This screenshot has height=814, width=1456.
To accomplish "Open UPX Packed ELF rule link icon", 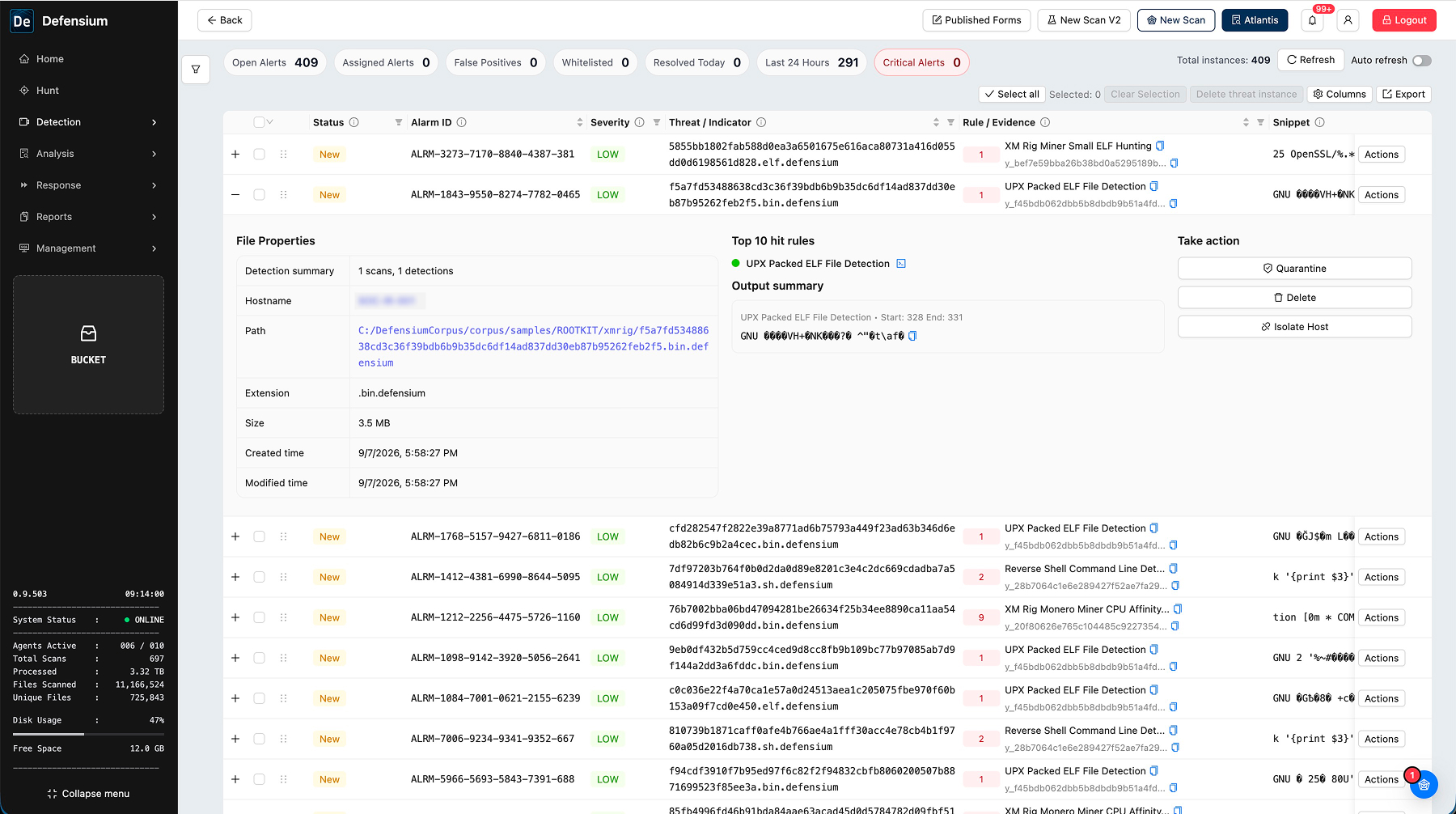I will [901, 264].
